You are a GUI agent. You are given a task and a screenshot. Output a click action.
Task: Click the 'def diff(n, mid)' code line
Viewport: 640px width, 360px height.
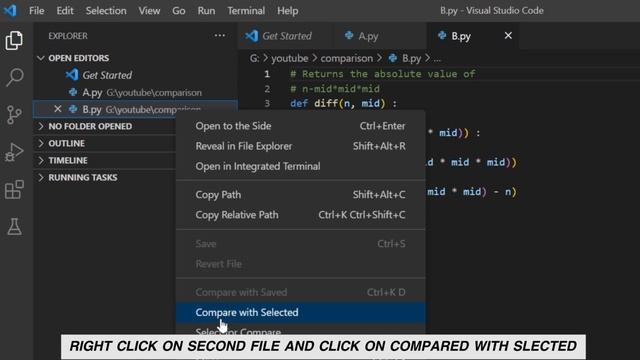(343, 104)
